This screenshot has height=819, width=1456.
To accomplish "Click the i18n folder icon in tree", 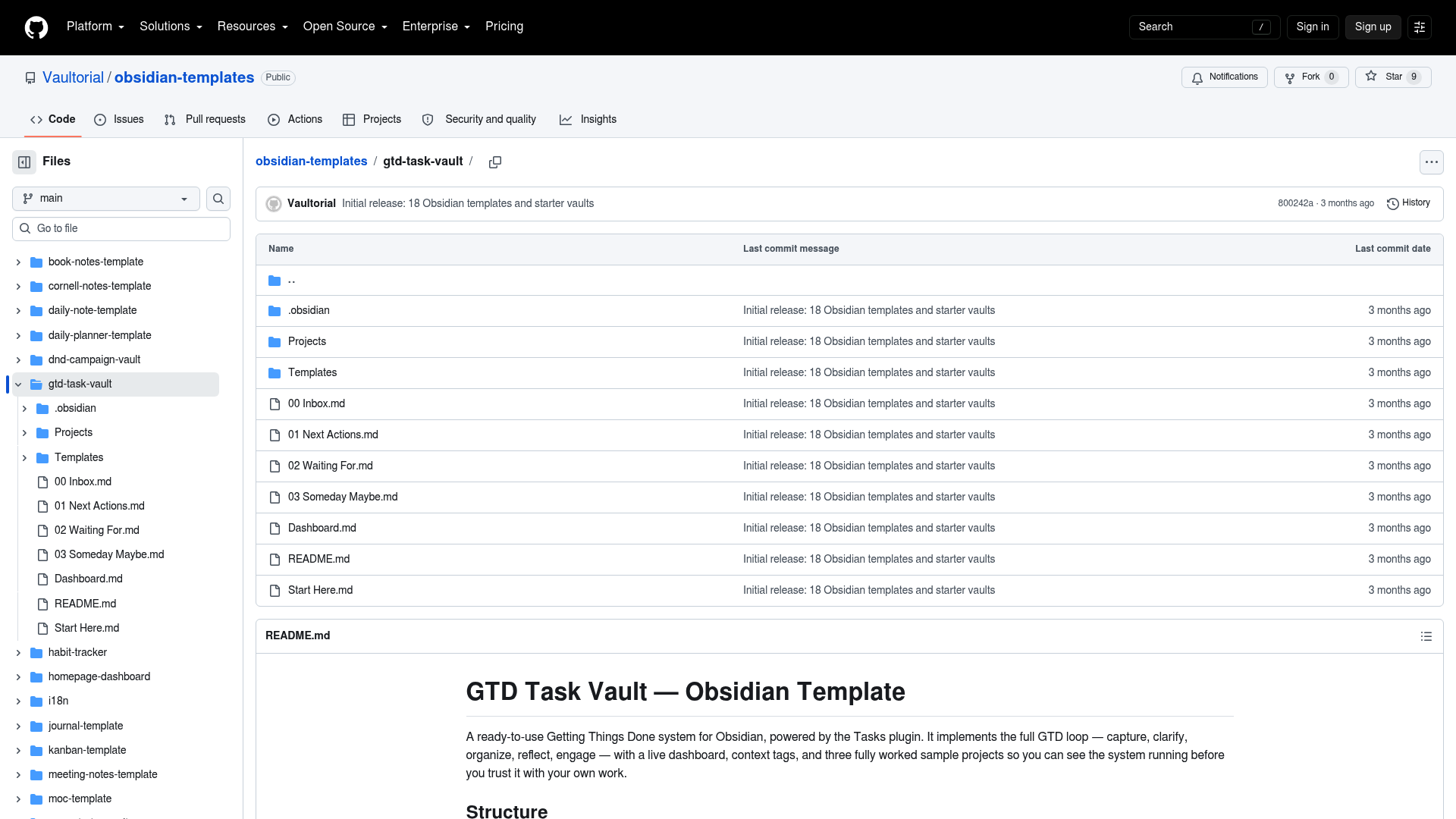I will pyautogui.click(x=36, y=701).
